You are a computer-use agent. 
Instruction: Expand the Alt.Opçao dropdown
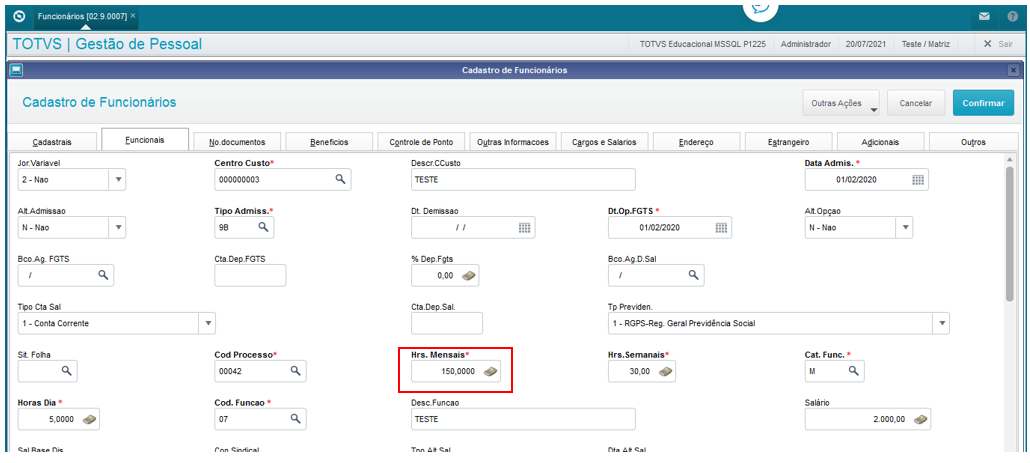click(x=905, y=227)
